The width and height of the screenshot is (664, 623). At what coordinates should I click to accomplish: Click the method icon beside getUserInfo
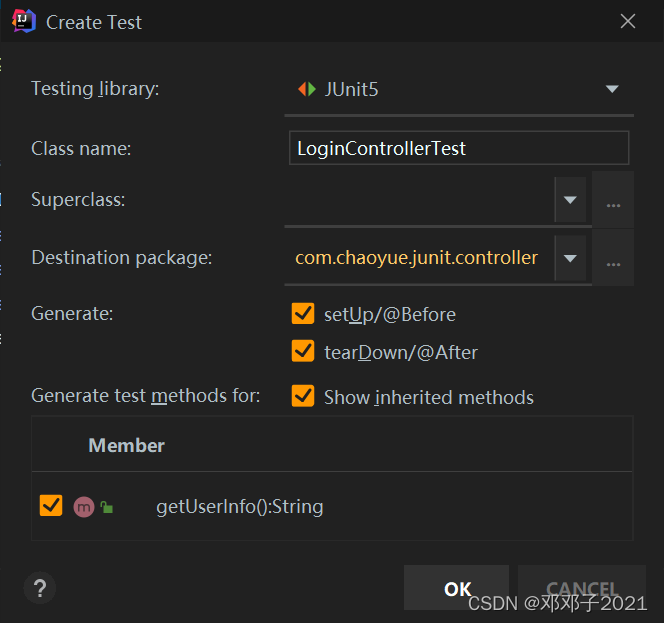coord(84,507)
